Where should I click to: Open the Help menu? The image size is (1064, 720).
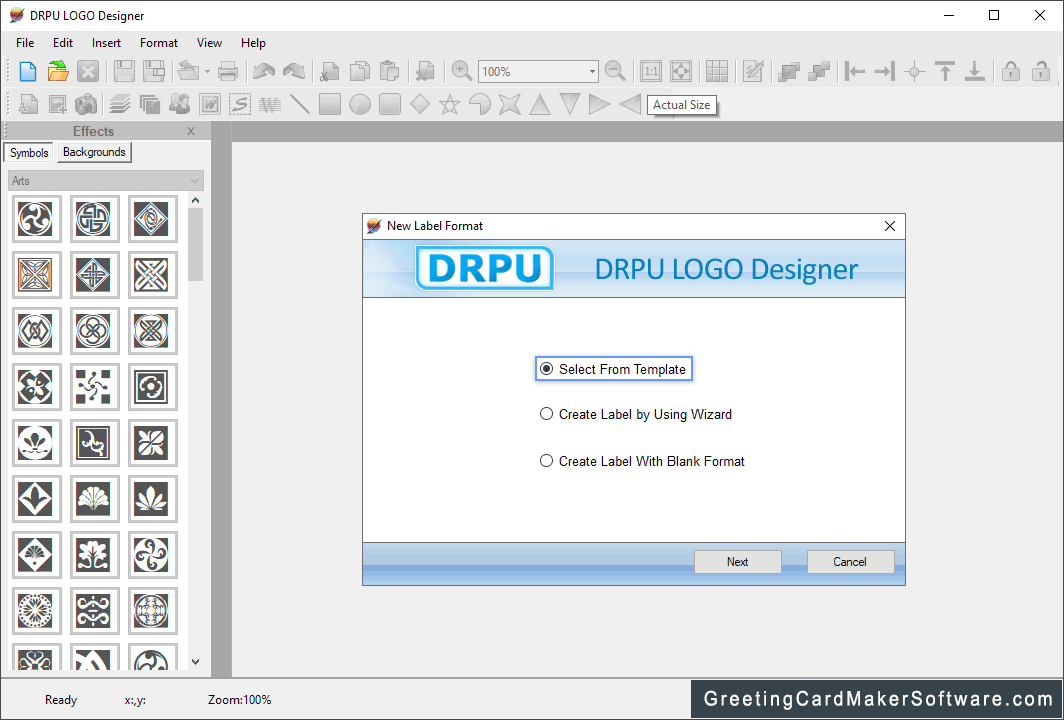(x=253, y=43)
